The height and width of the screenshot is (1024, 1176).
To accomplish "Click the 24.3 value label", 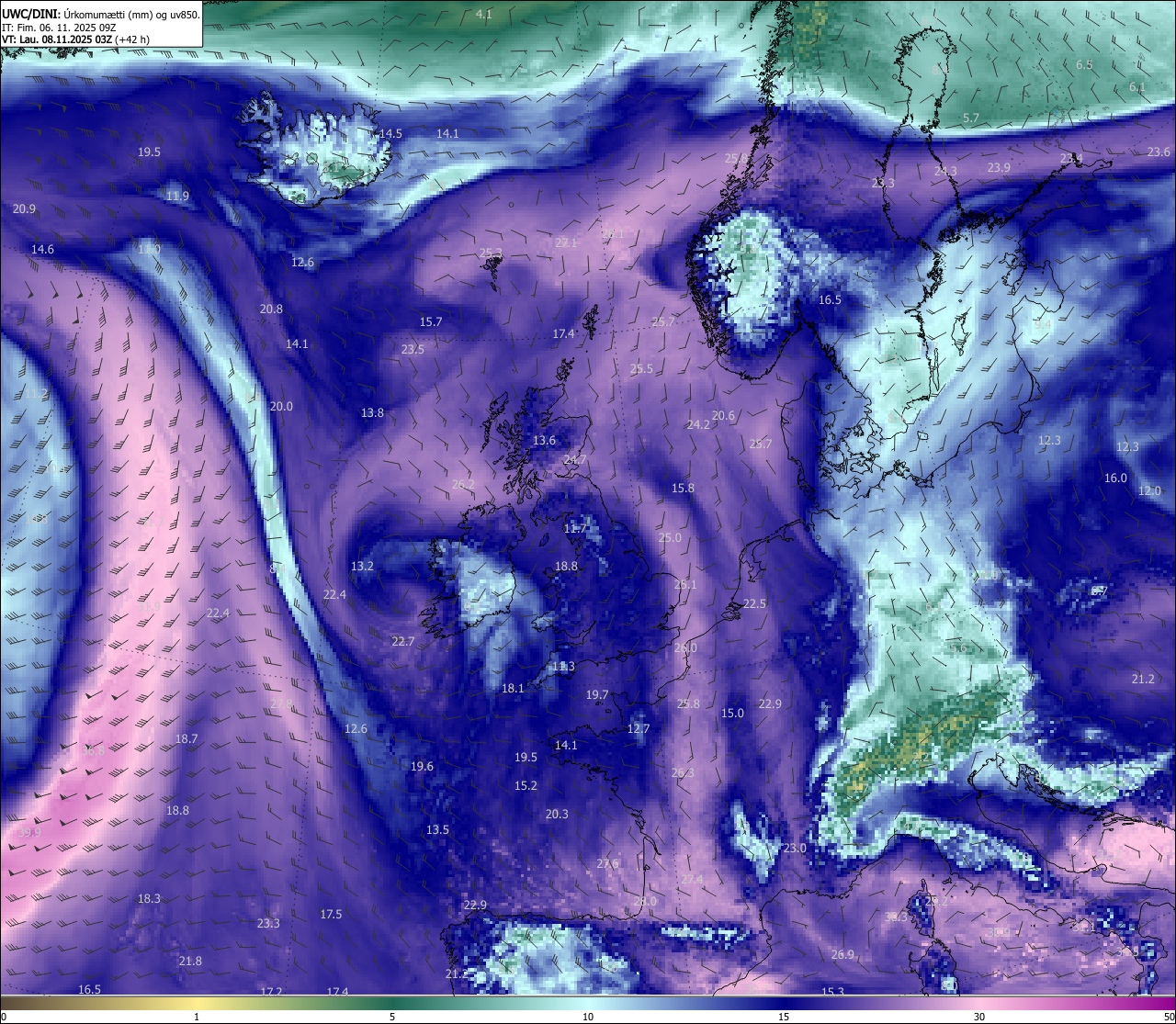I will [945, 172].
